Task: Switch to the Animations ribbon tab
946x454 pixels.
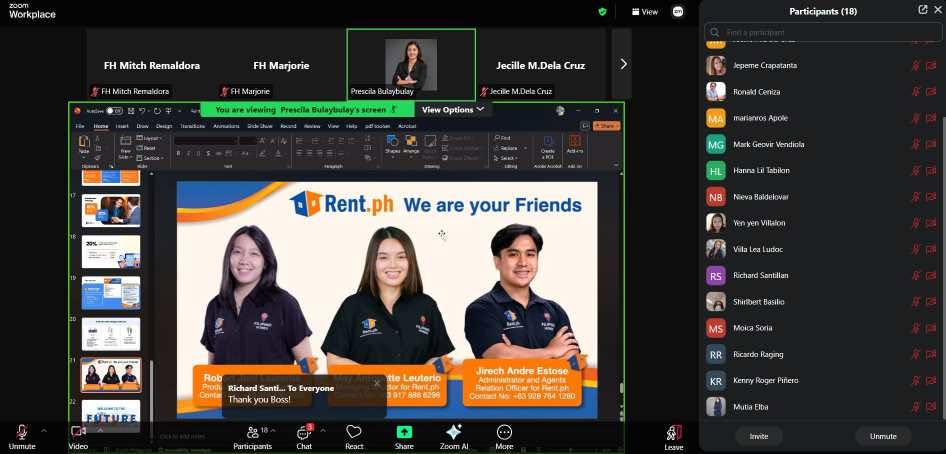Action: [x=226, y=126]
